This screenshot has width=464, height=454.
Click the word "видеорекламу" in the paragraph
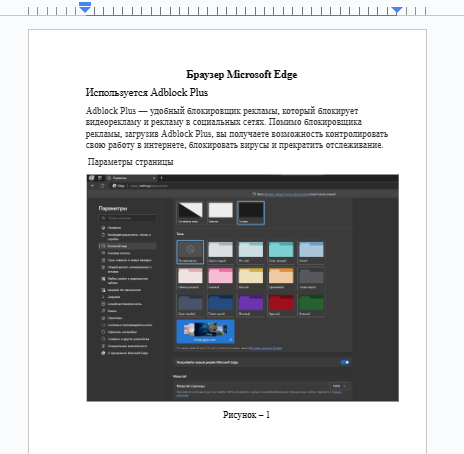point(113,122)
